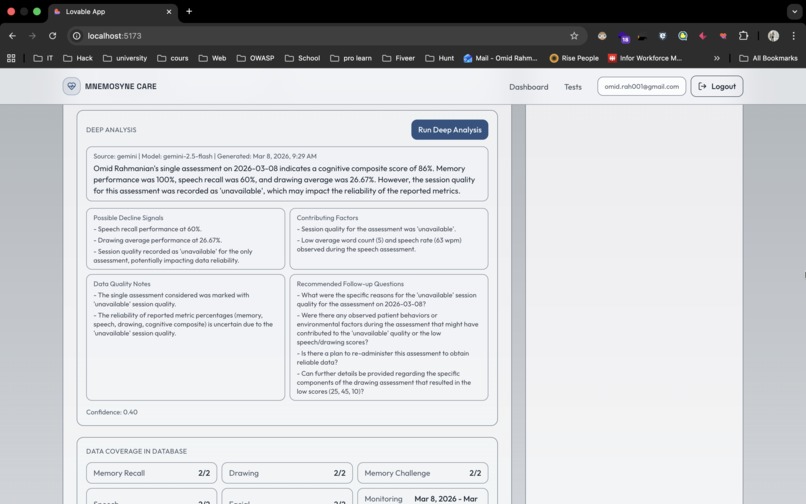
Task: Click the green circular extension icon
Action: 683,36
